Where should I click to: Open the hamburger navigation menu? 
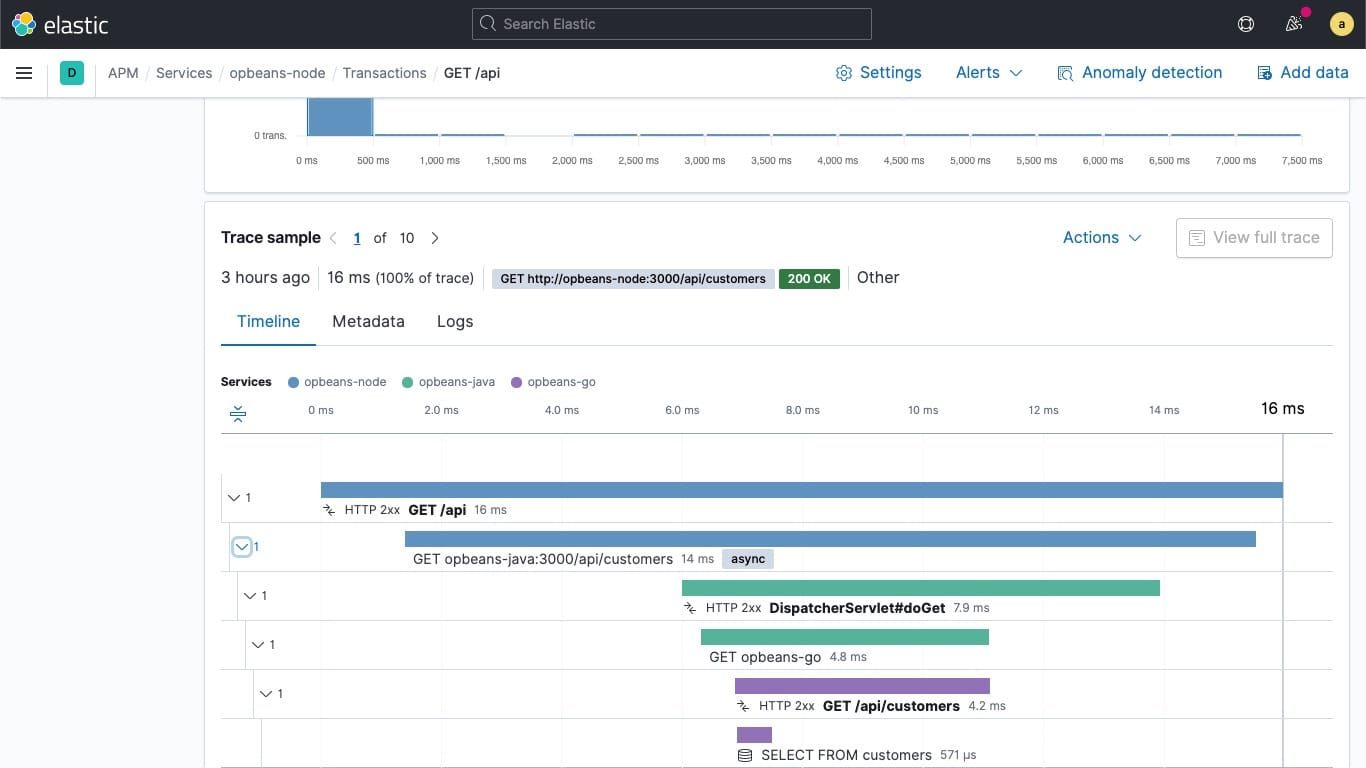(x=24, y=72)
